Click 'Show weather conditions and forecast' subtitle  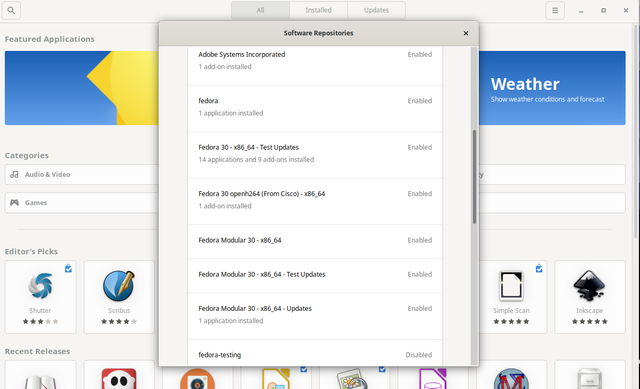tap(547, 99)
